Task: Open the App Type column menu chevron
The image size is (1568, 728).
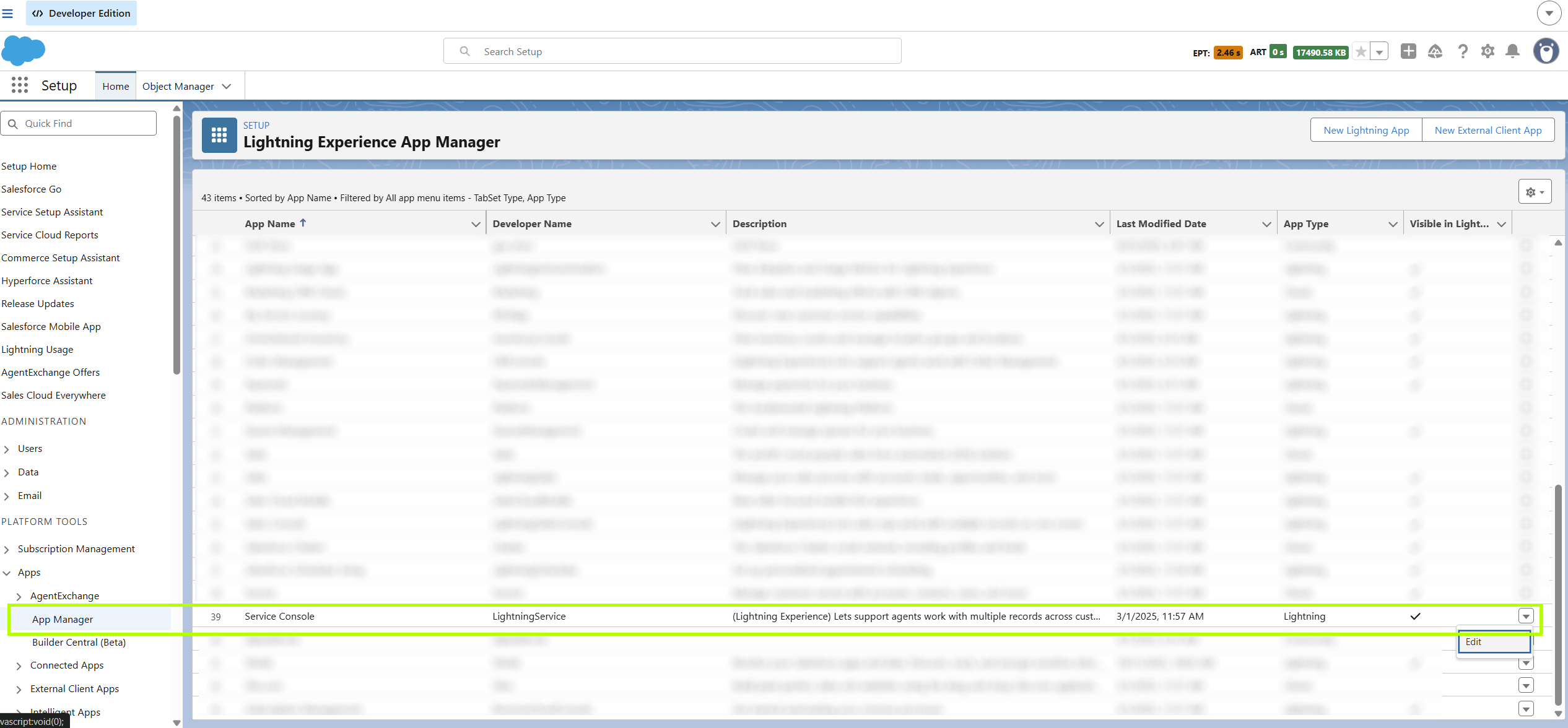Action: coord(1393,224)
